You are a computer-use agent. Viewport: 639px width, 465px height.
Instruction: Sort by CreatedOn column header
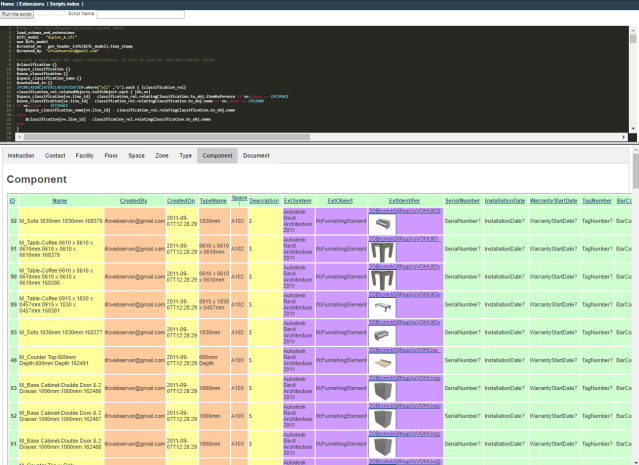[181, 201]
